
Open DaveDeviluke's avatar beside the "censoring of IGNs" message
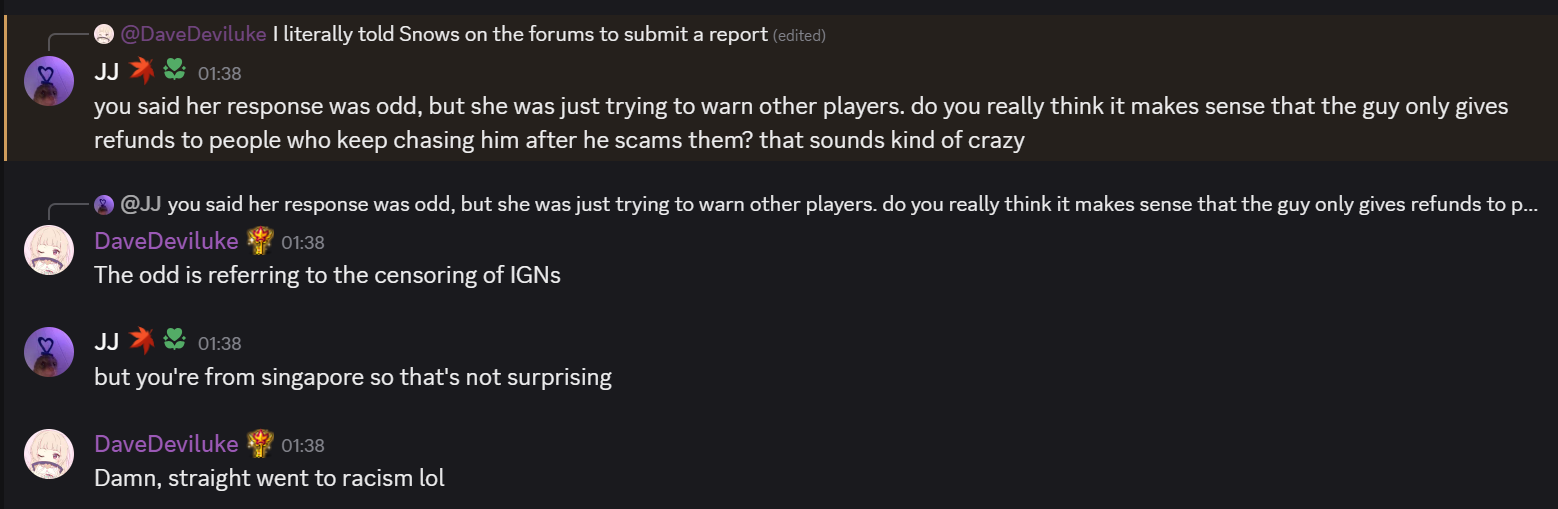point(49,250)
